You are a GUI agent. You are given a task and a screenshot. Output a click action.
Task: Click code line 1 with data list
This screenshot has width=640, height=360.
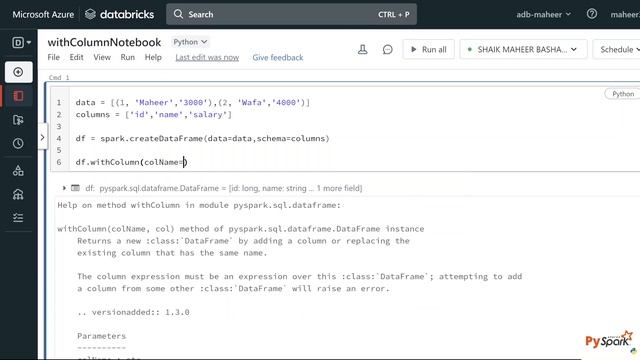pos(193,102)
